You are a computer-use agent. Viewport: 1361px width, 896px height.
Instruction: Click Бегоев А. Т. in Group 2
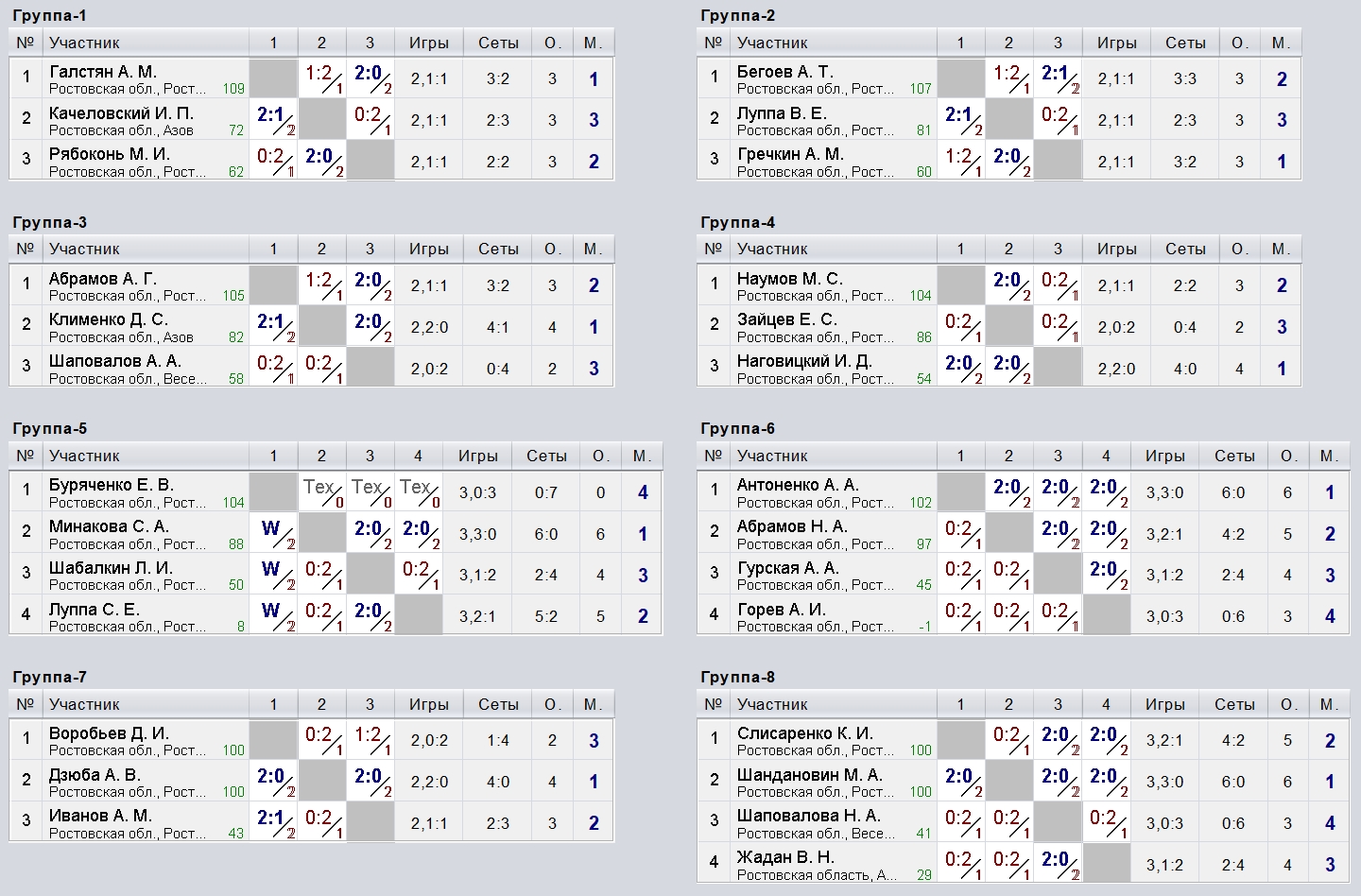tap(784, 72)
